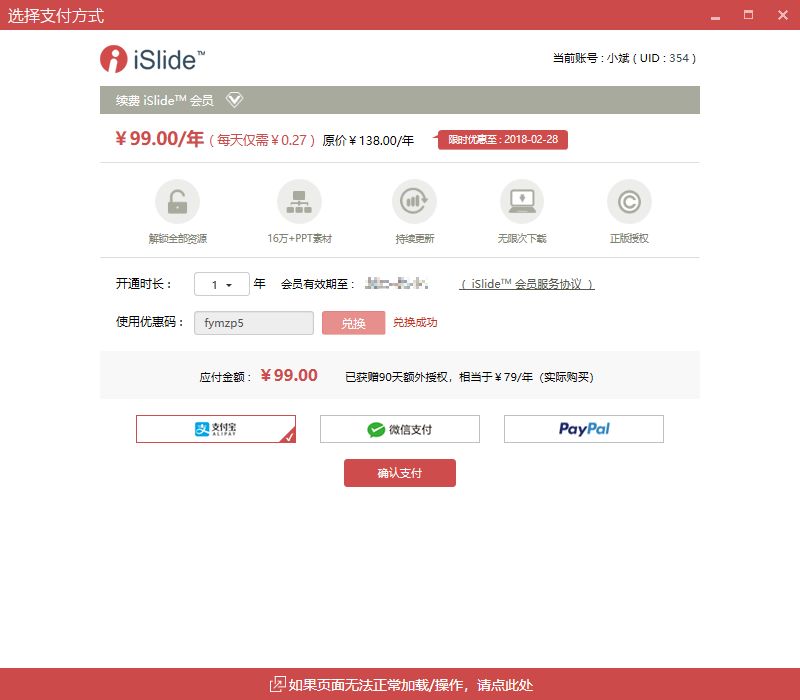This screenshot has width=800, height=700.
Task: Click the 兑换 redeem coupon button
Action: [354, 323]
